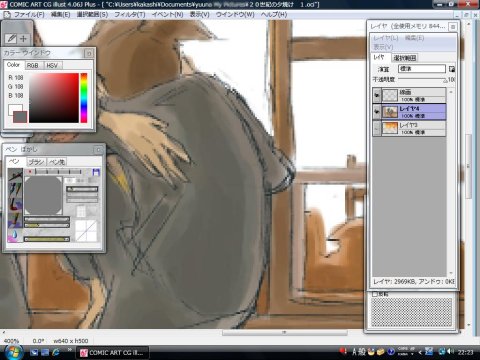Viewport: 480px width, 360px height.
Task: Select the second pen preset with blue strokes
Action: 15,189
